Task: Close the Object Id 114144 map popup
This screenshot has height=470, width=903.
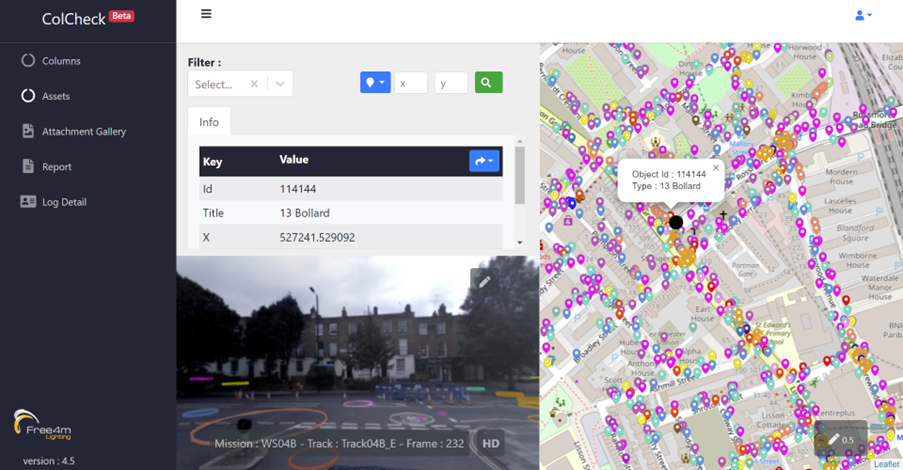Action: [x=716, y=168]
